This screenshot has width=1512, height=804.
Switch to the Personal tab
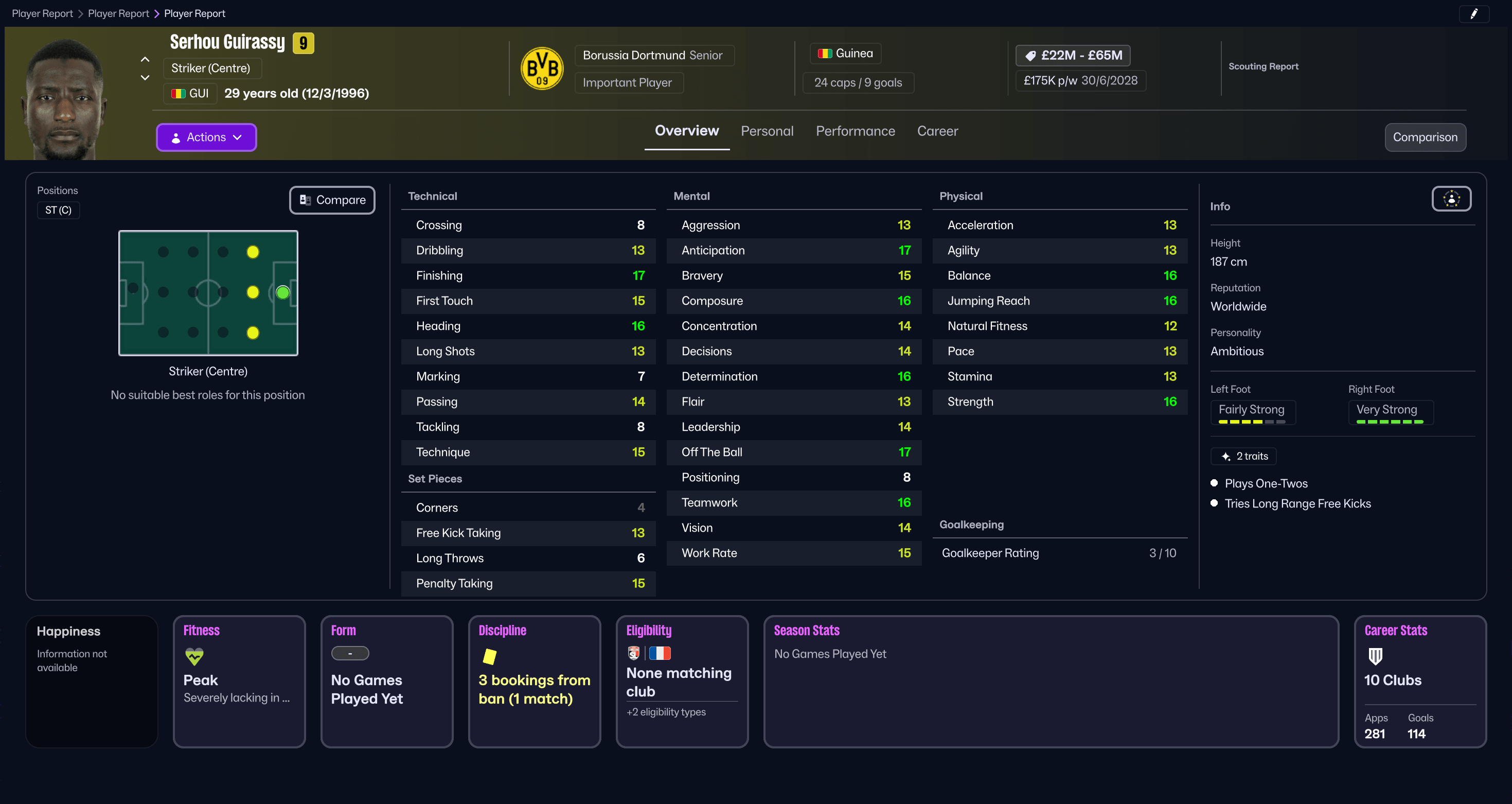pyautogui.click(x=767, y=131)
